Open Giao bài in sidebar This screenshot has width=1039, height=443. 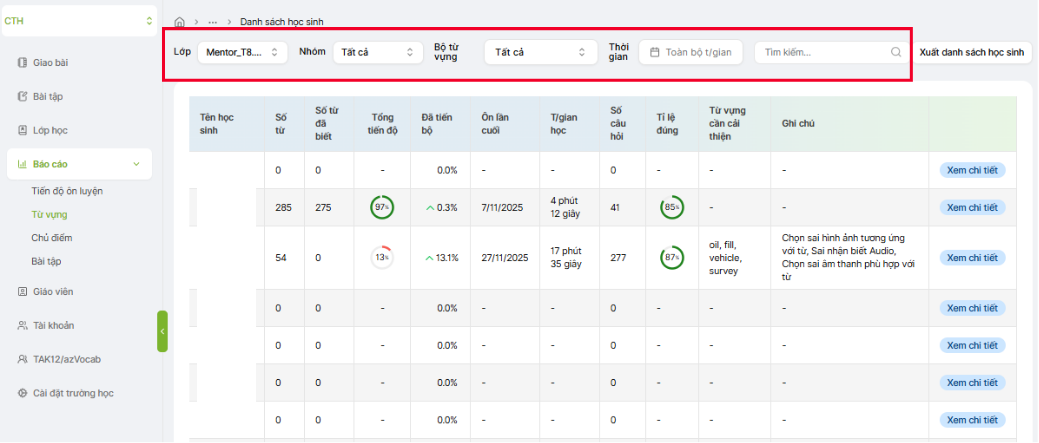pyautogui.click(x=50, y=63)
